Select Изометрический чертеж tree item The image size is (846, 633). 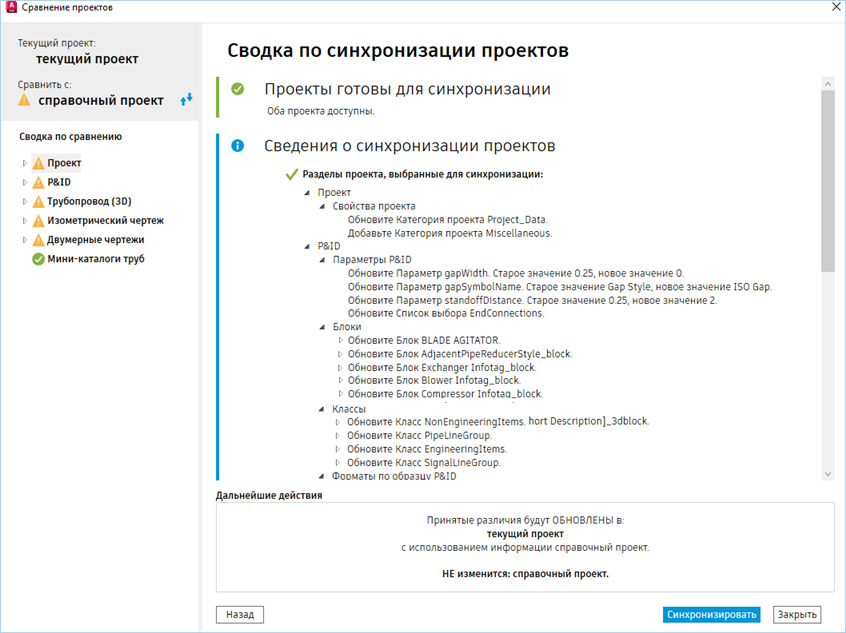click(106, 221)
